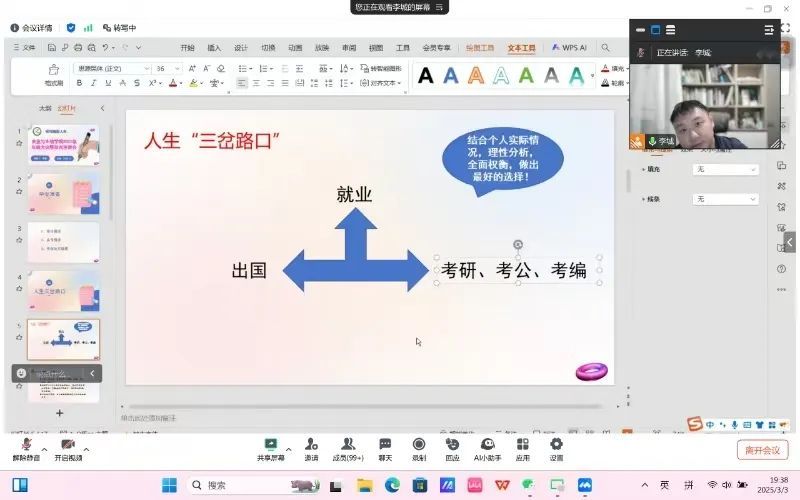Screen dimensions: 800x500
Task: Open the 线条 line dropdown set to 无
Action: [725, 199]
